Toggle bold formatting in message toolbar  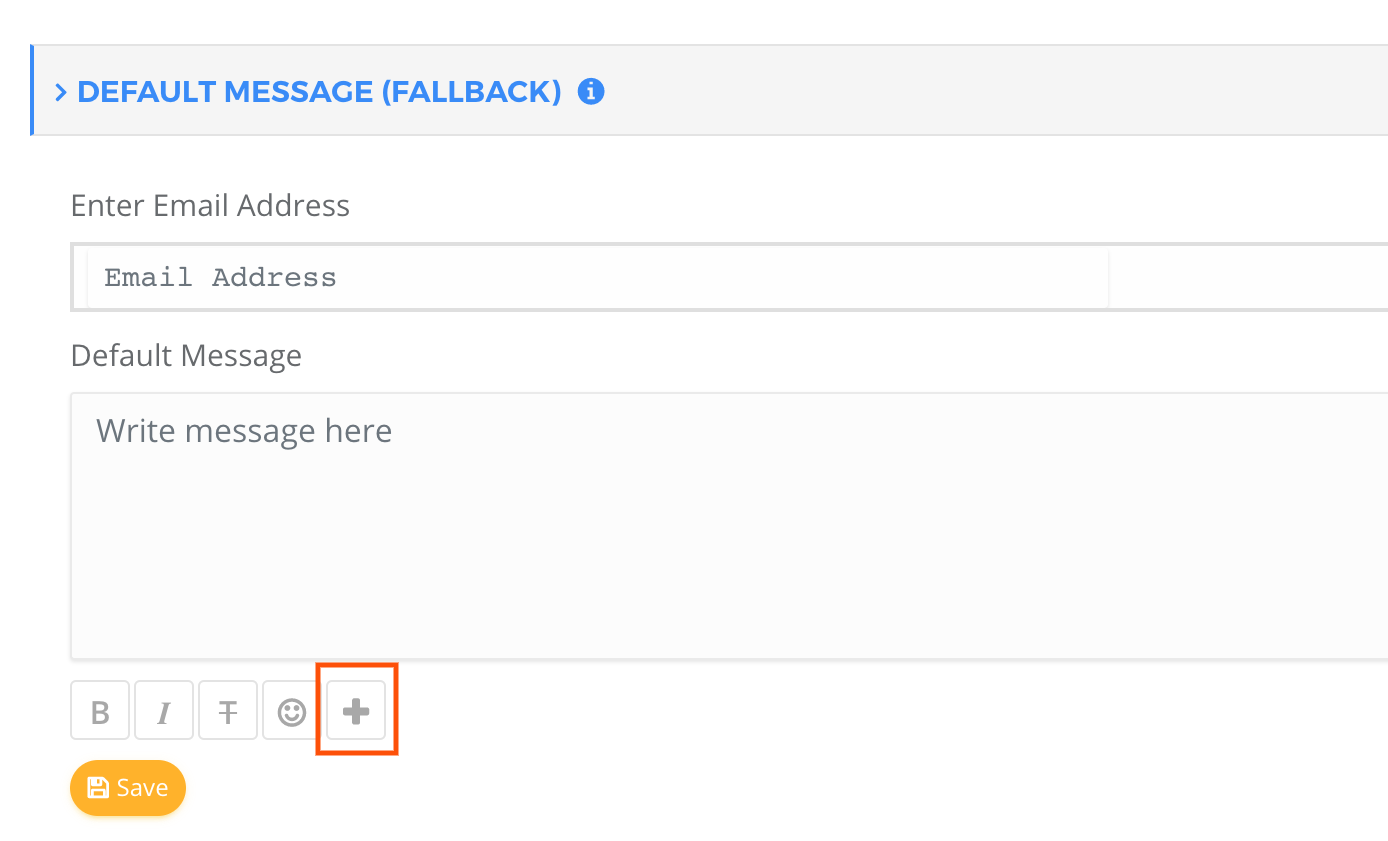pos(100,711)
